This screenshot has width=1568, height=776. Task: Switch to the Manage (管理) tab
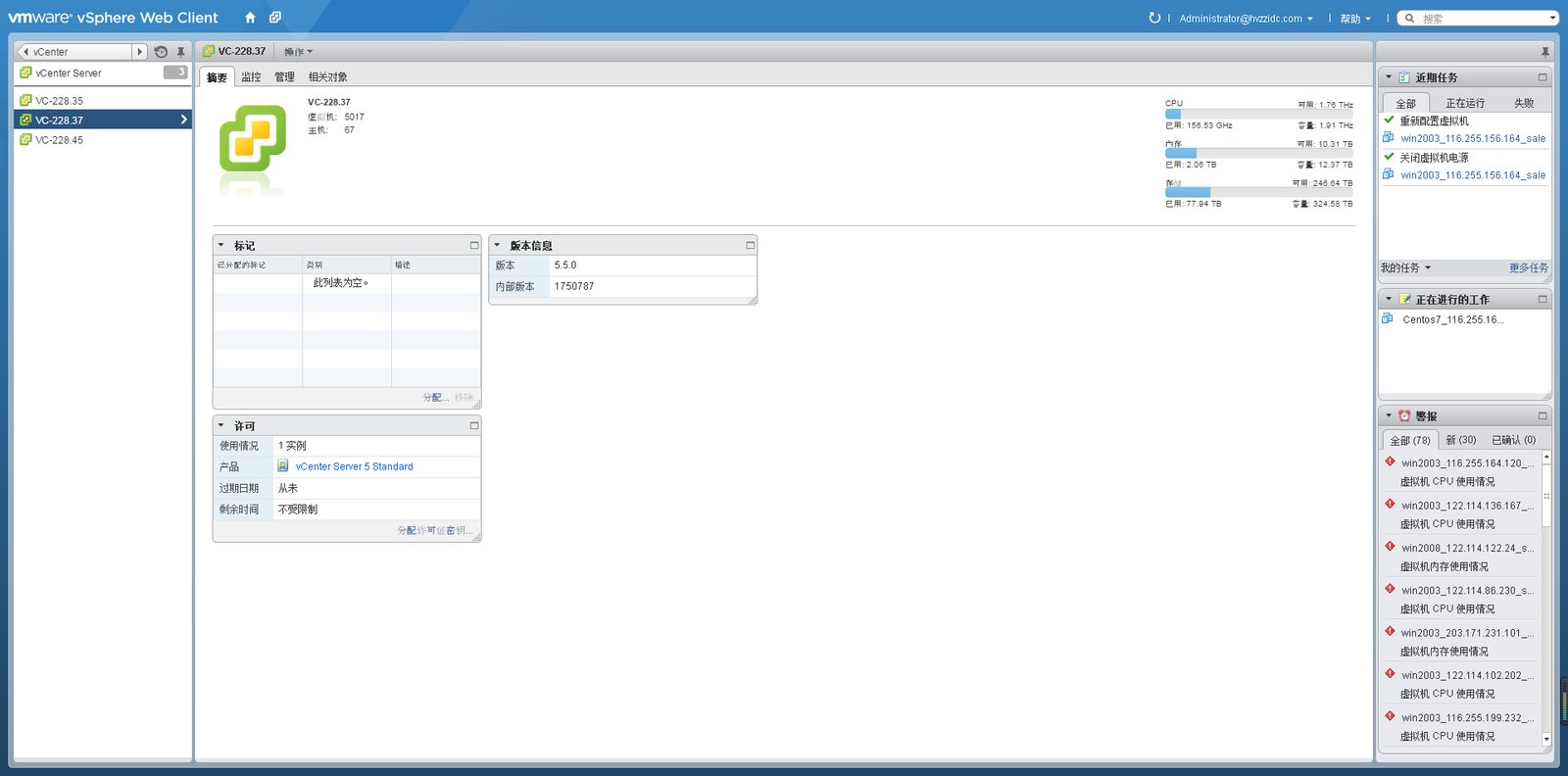pyautogui.click(x=284, y=77)
